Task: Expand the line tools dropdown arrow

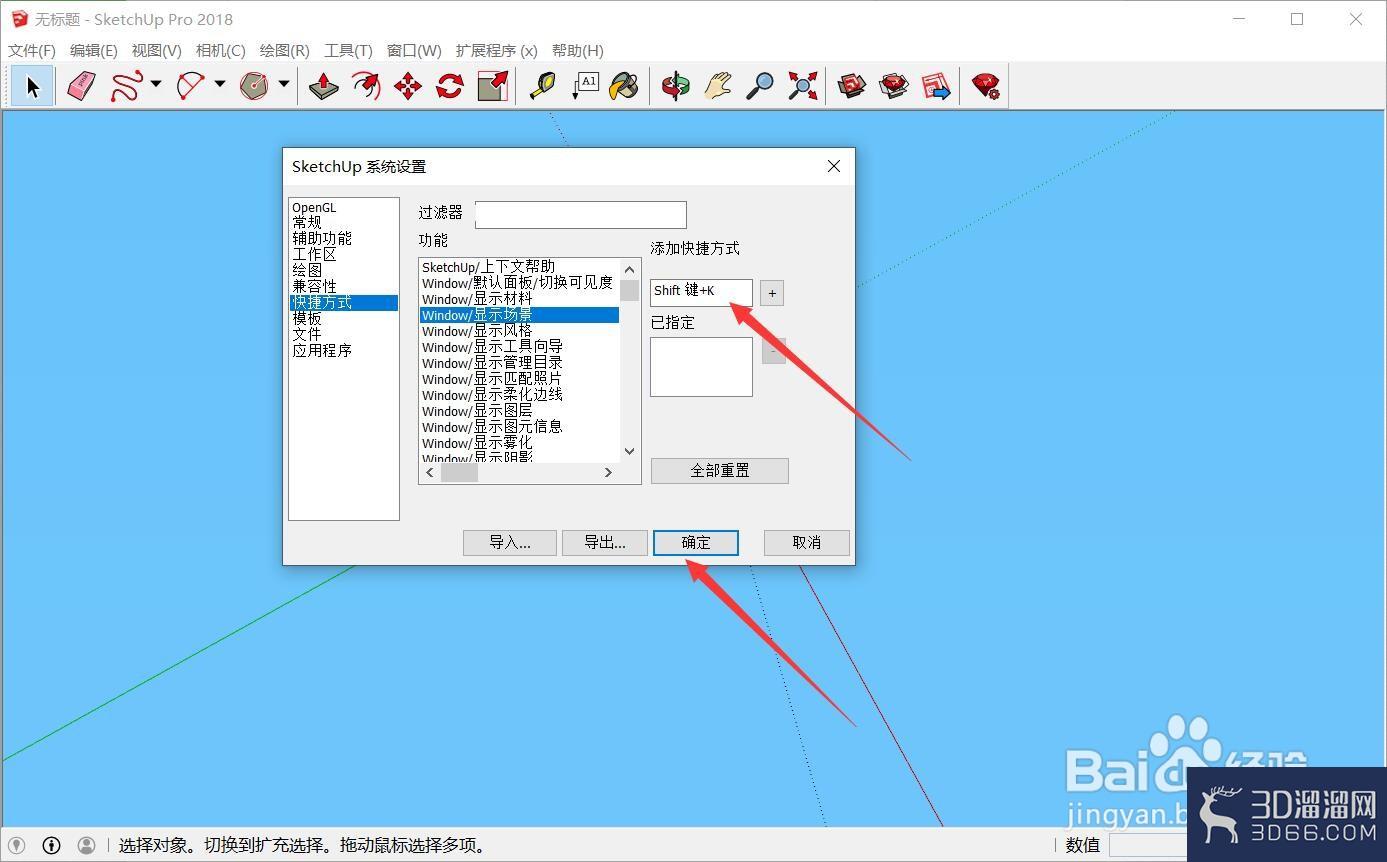Action: pos(156,85)
